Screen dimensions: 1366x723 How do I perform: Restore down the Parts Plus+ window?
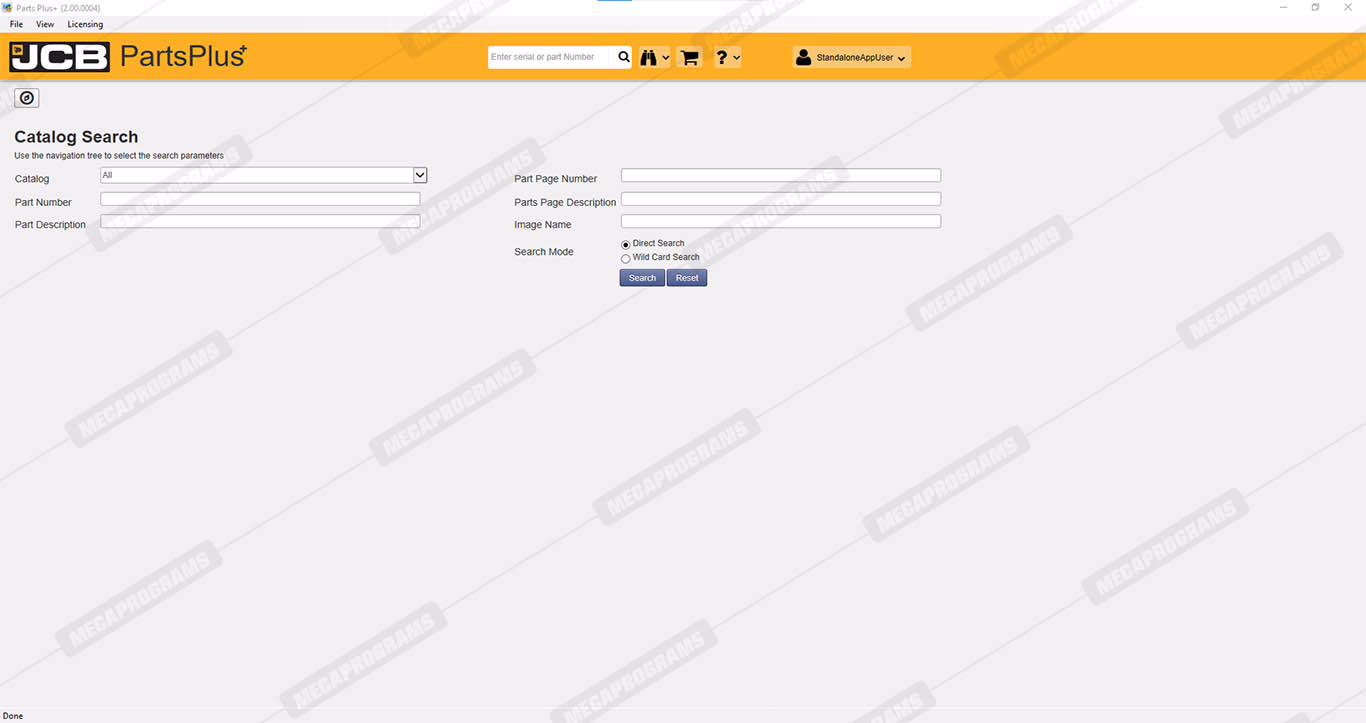tap(1315, 7)
